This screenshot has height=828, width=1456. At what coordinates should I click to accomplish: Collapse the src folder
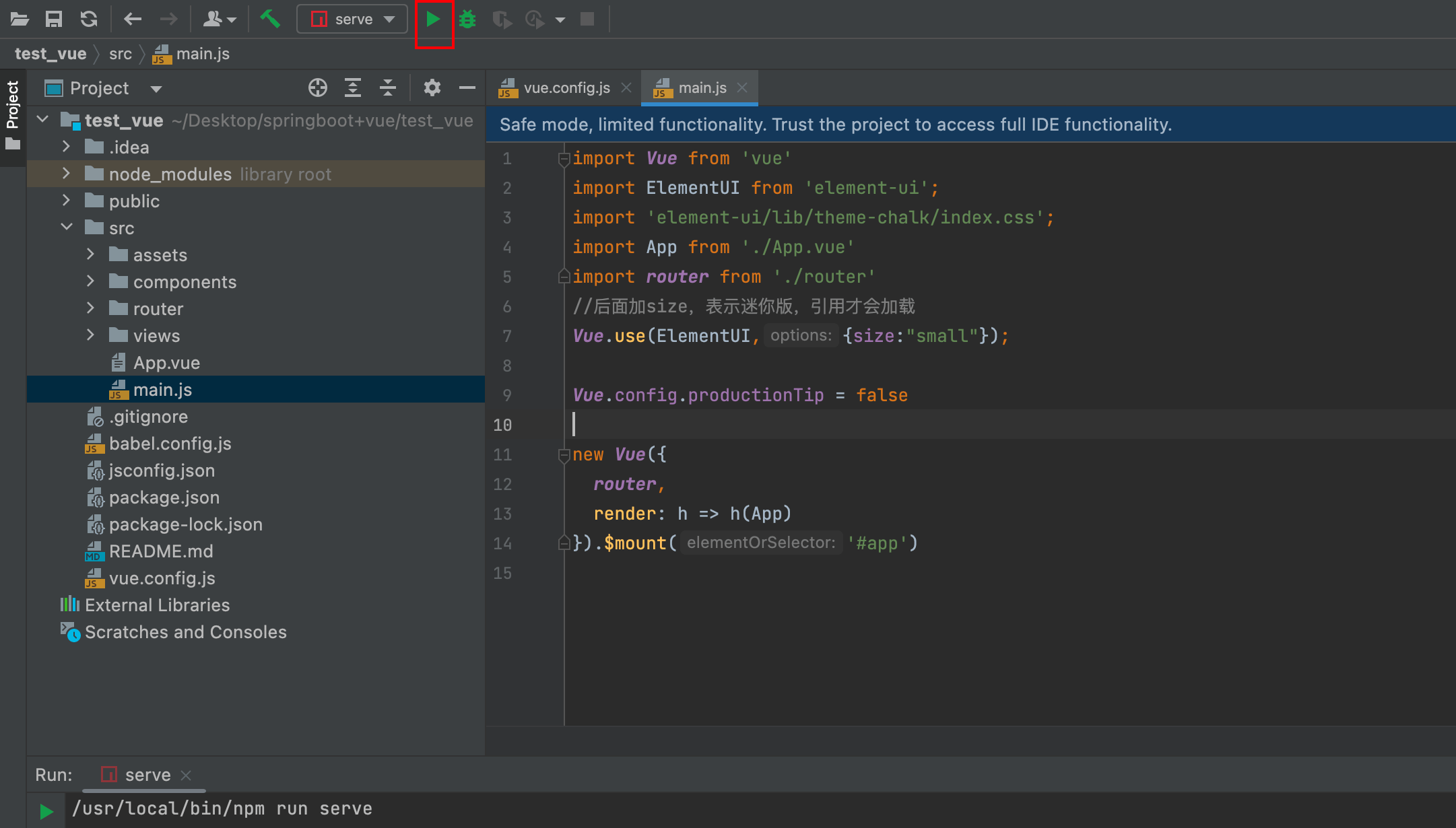[66, 227]
